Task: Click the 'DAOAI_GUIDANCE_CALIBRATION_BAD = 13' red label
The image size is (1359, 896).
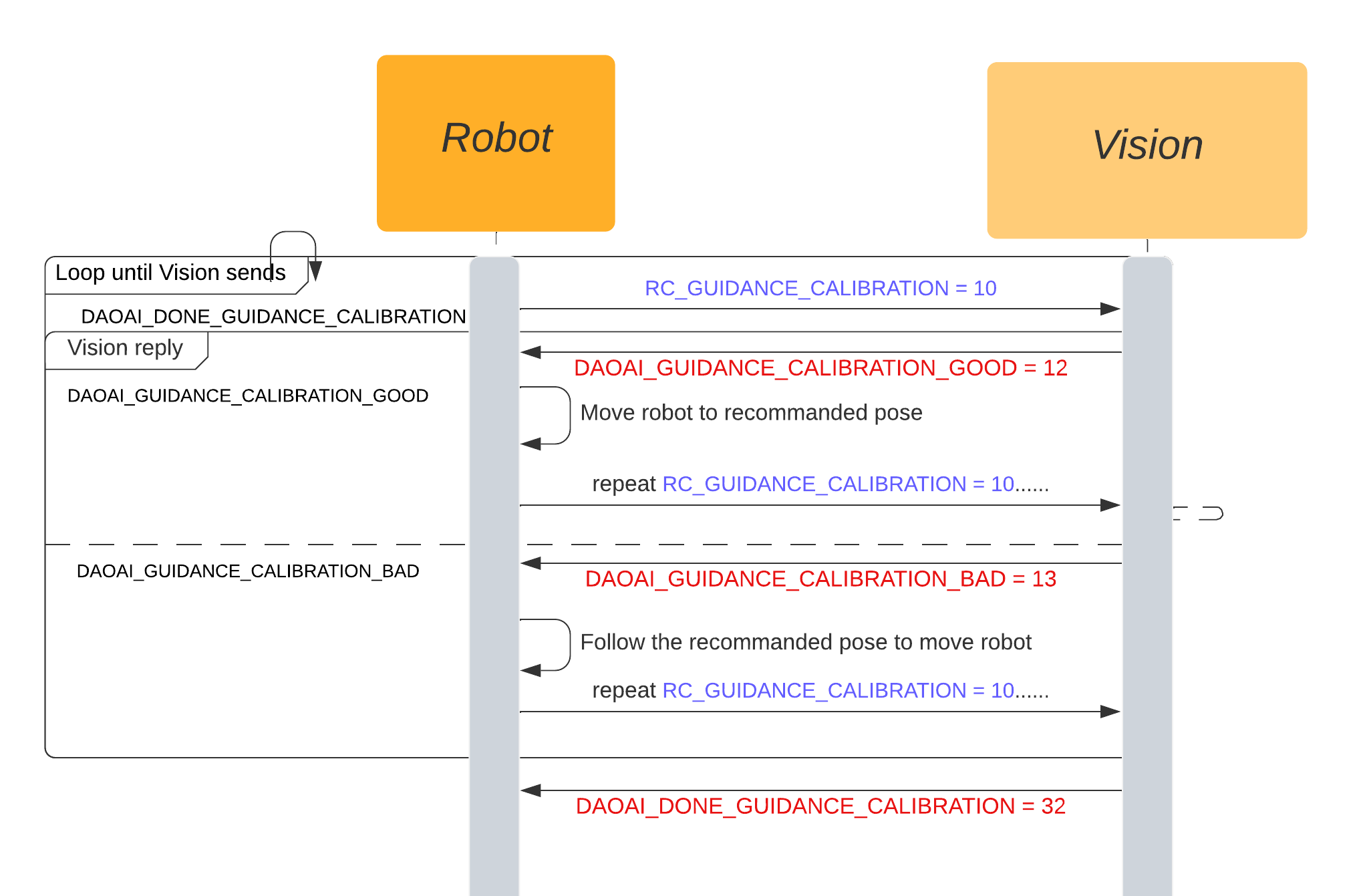Action: (x=820, y=579)
